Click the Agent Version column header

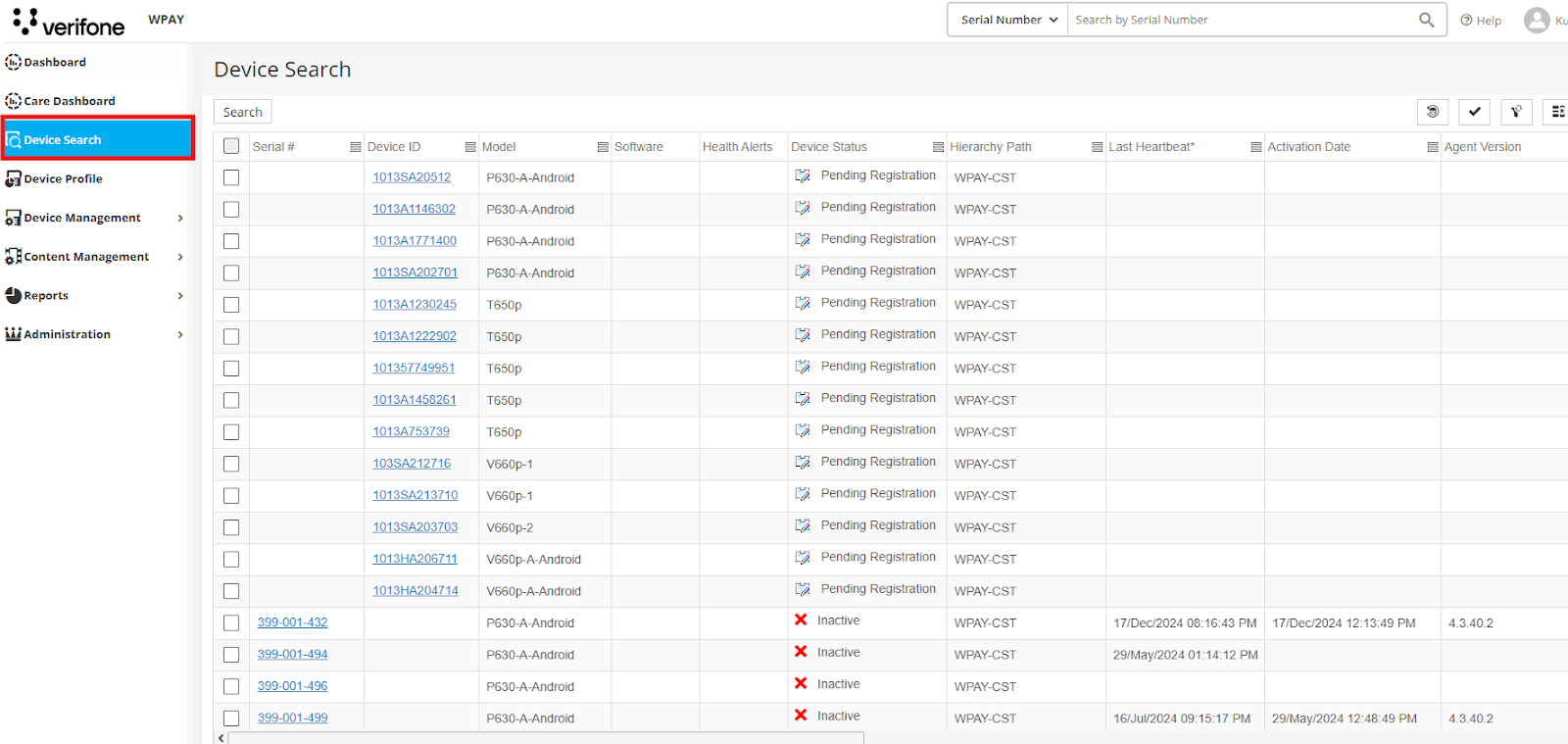1483,147
